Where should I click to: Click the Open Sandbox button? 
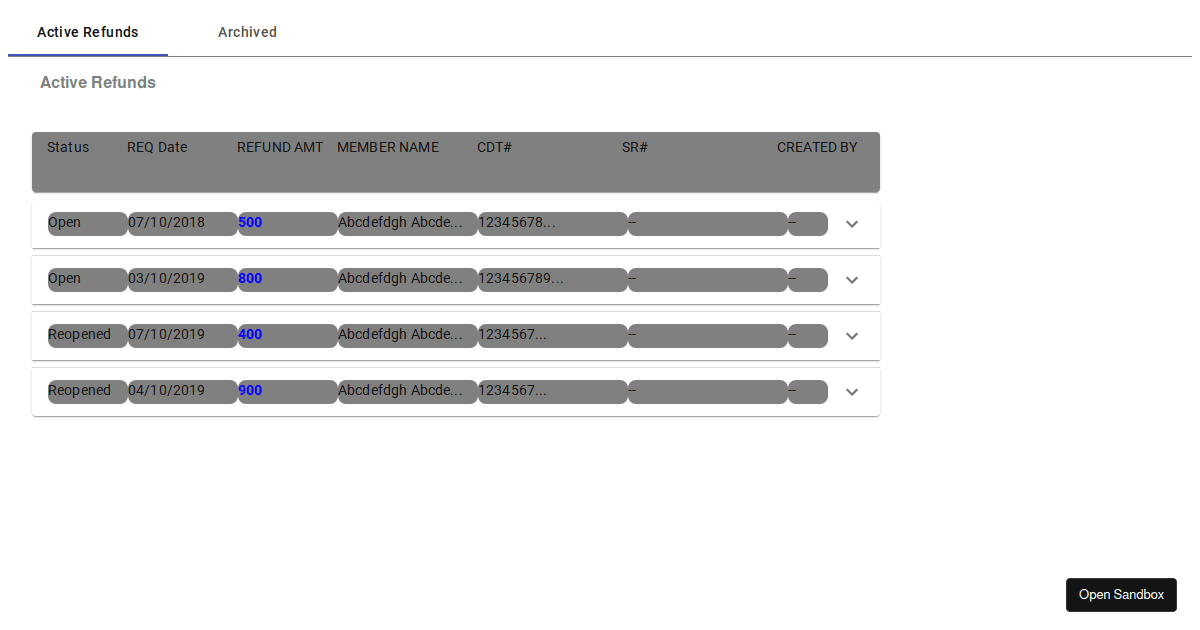[x=1121, y=594]
